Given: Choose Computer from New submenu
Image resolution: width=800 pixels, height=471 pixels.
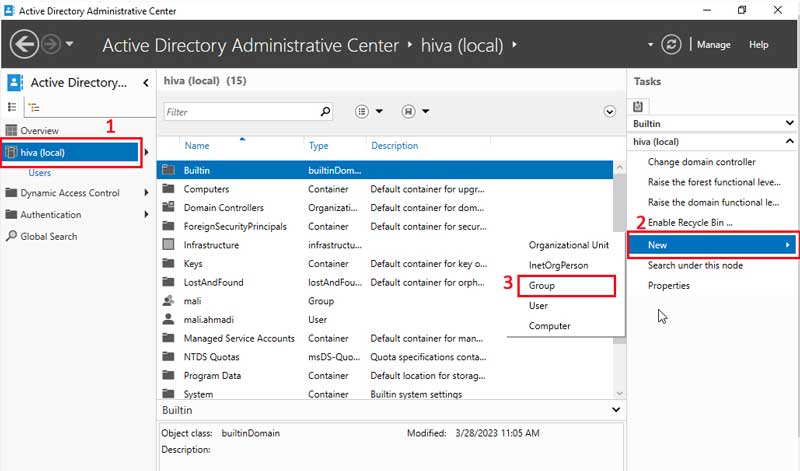Looking at the screenshot, I should (549, 326).
